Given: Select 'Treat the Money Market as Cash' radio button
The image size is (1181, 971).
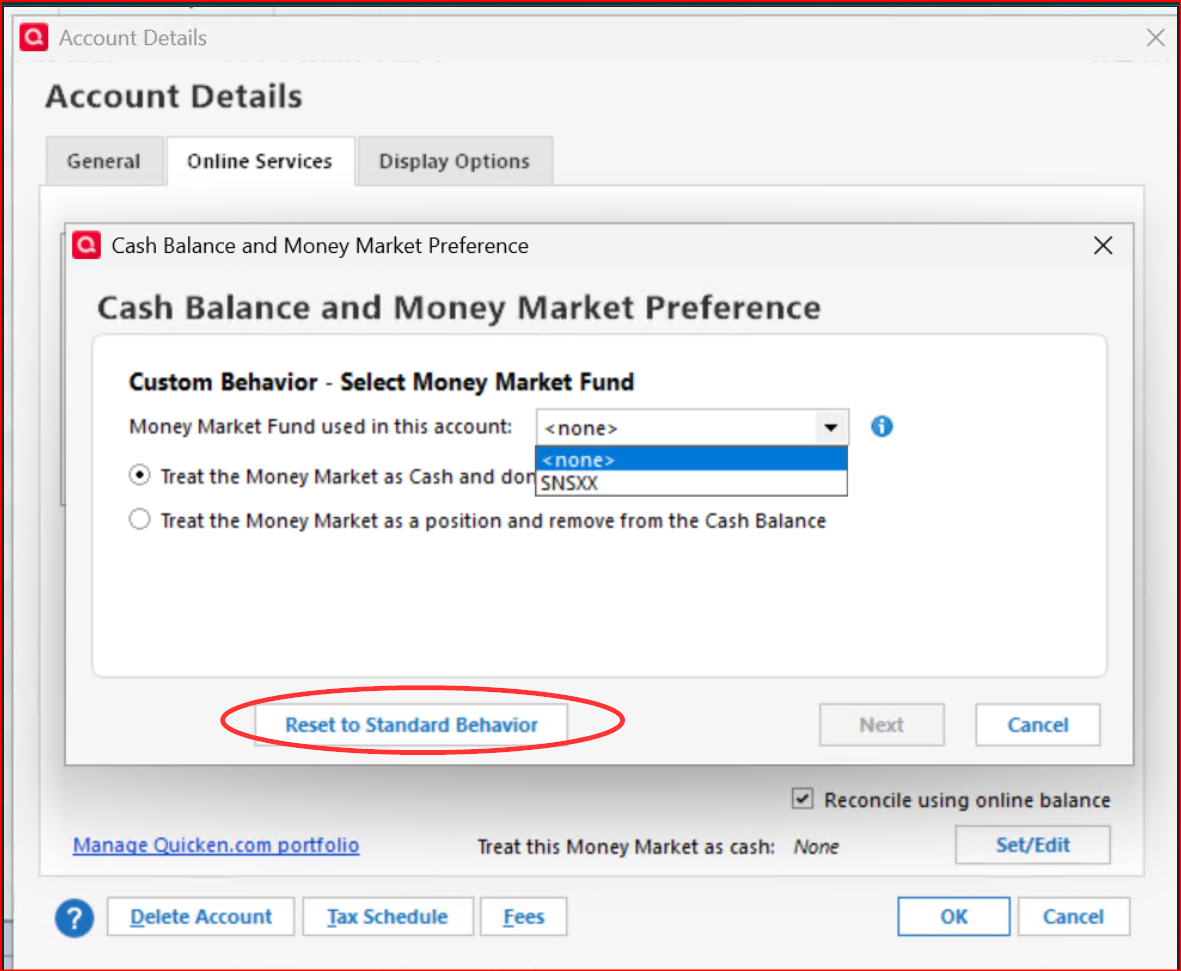Looking at the screenshot, I should coord(139,475).
